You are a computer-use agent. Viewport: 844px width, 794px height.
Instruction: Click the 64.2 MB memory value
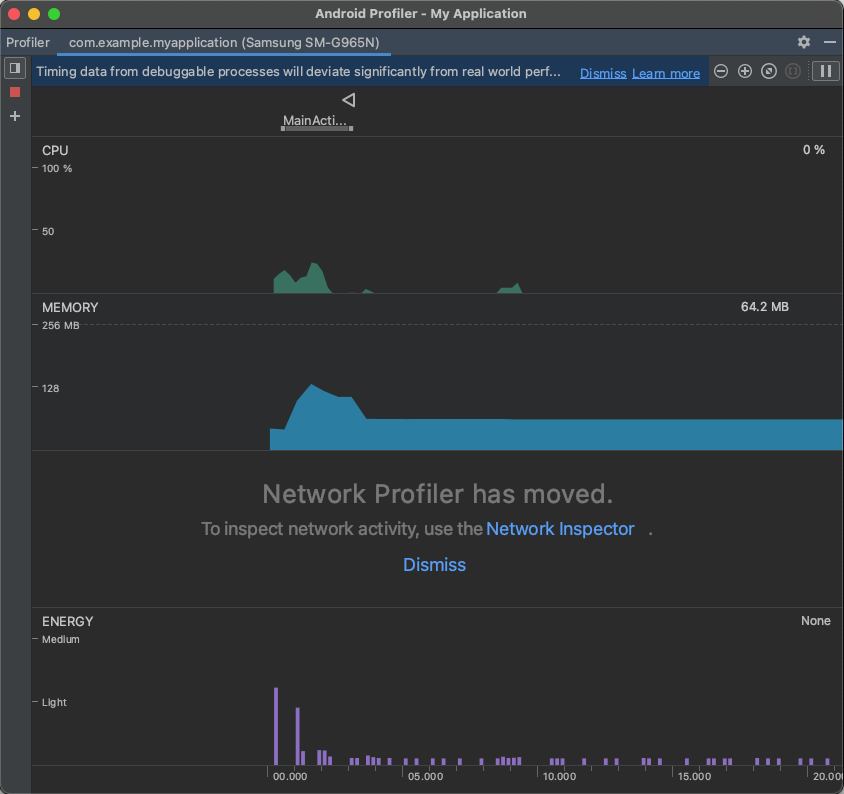[x=764, y=307]
